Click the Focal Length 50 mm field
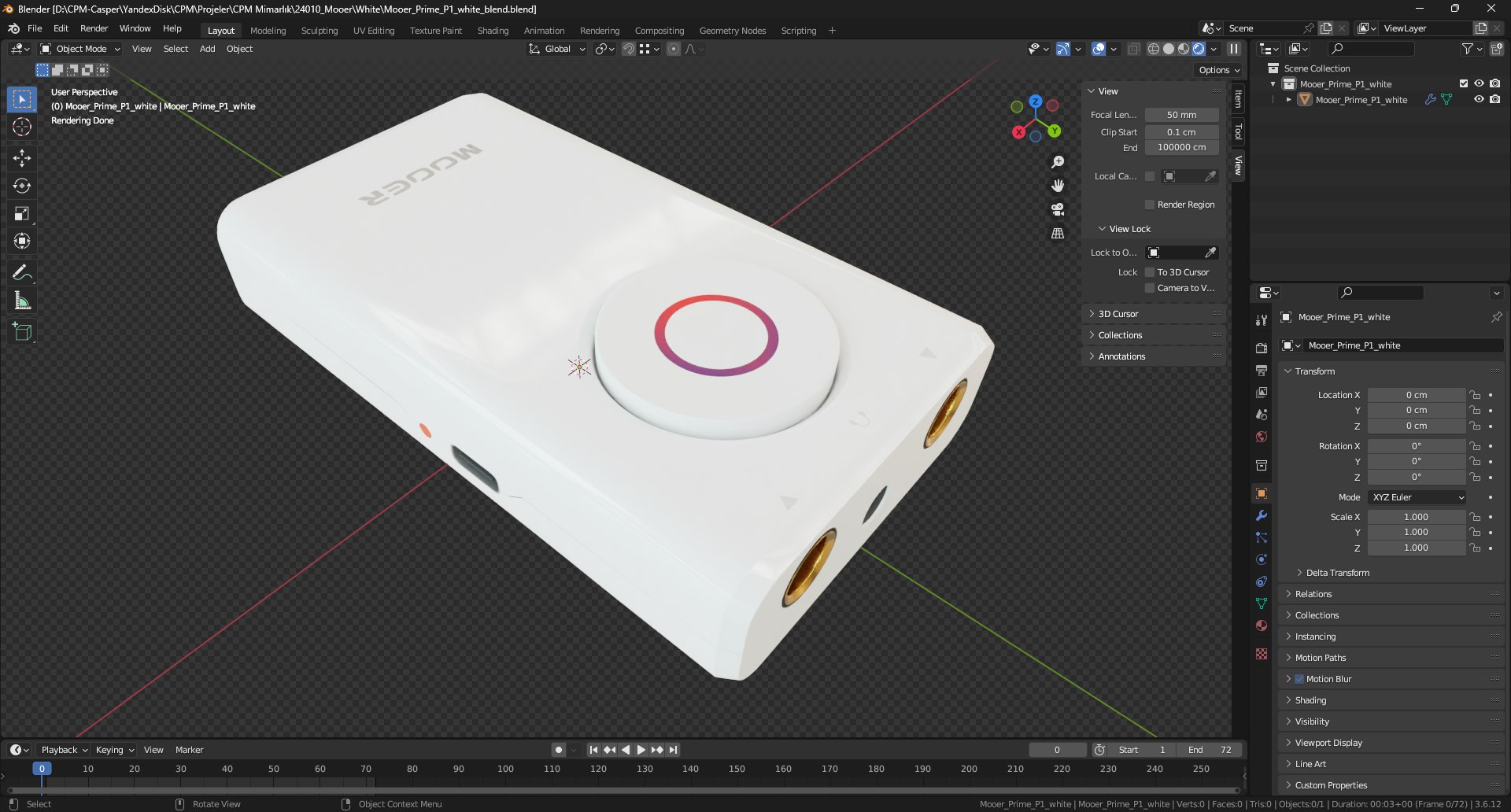Screen dimensions: 1511x812 tap(1181, 115)
